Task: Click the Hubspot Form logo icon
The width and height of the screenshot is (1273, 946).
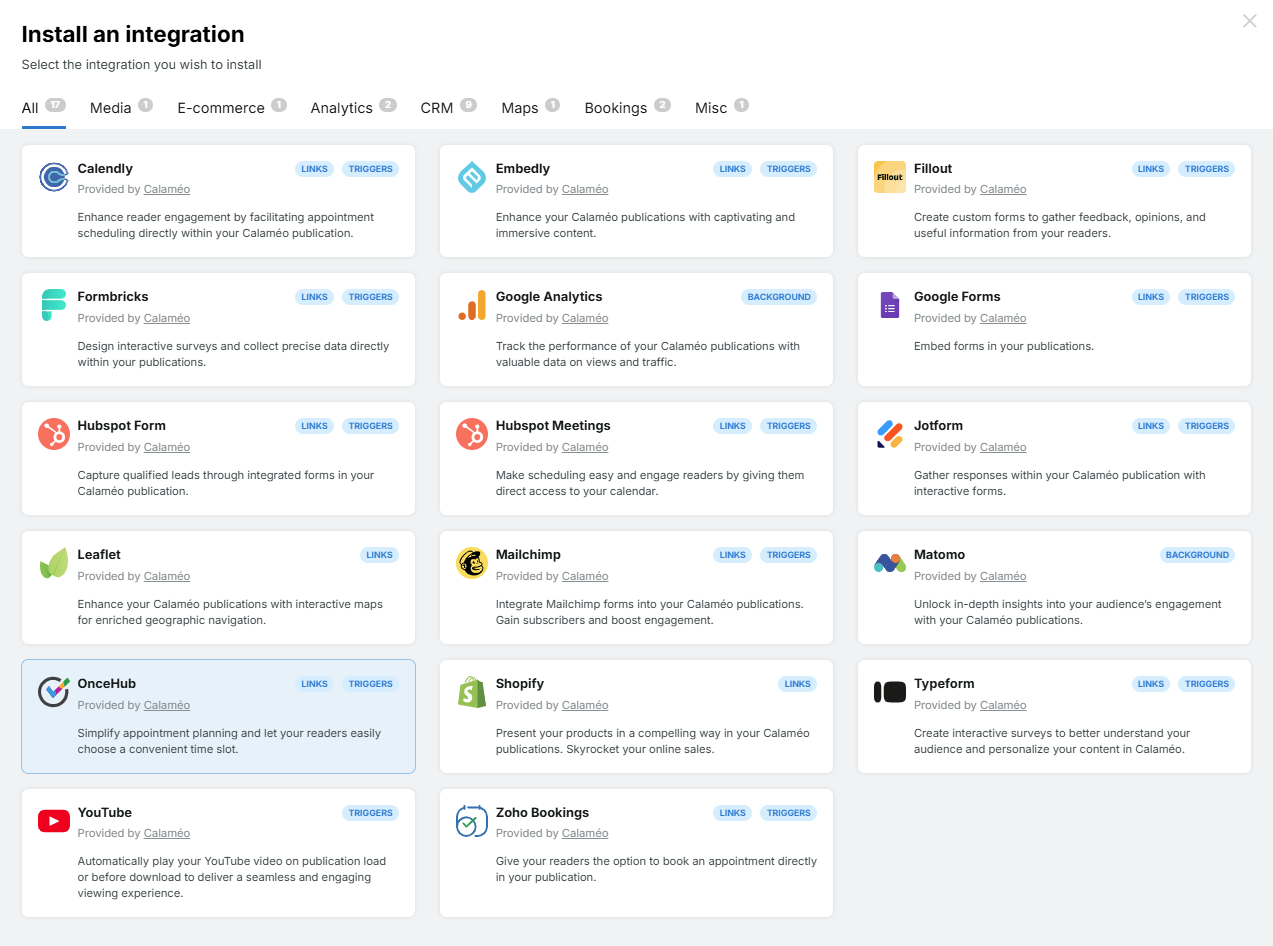Action: 54,435
